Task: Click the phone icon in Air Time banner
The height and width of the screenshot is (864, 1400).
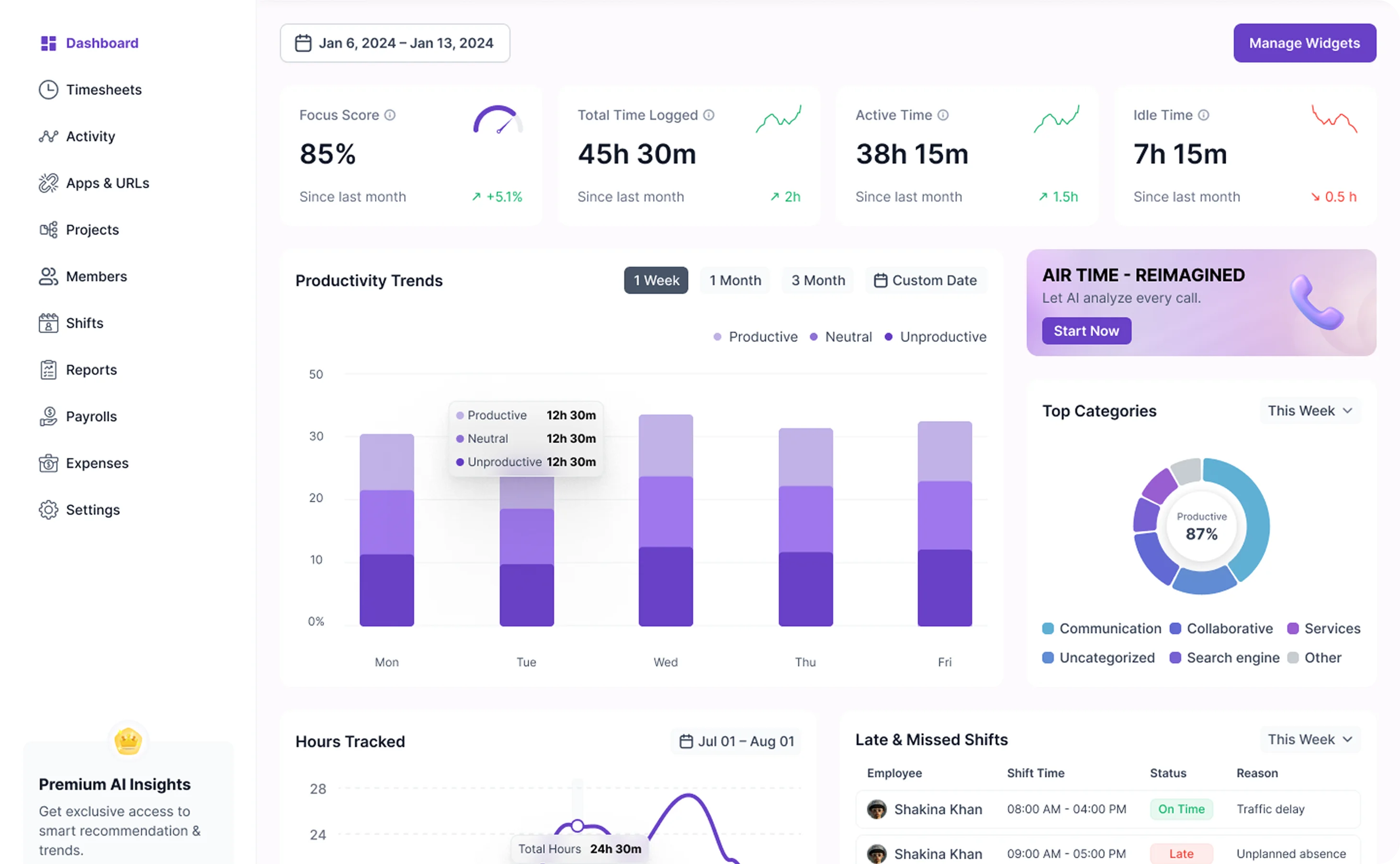Action: [x=1316, y=302]
